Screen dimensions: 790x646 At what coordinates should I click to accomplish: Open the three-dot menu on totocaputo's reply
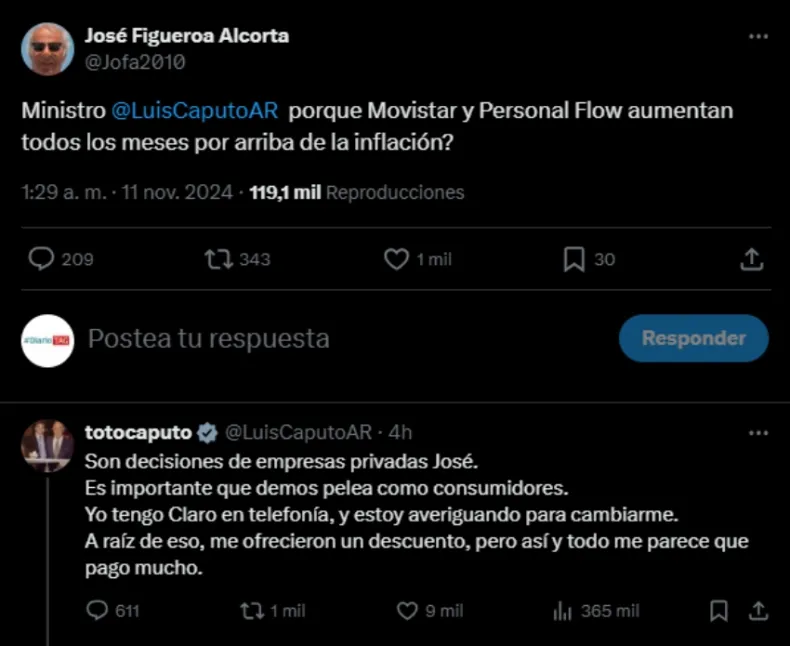point(758,433)
